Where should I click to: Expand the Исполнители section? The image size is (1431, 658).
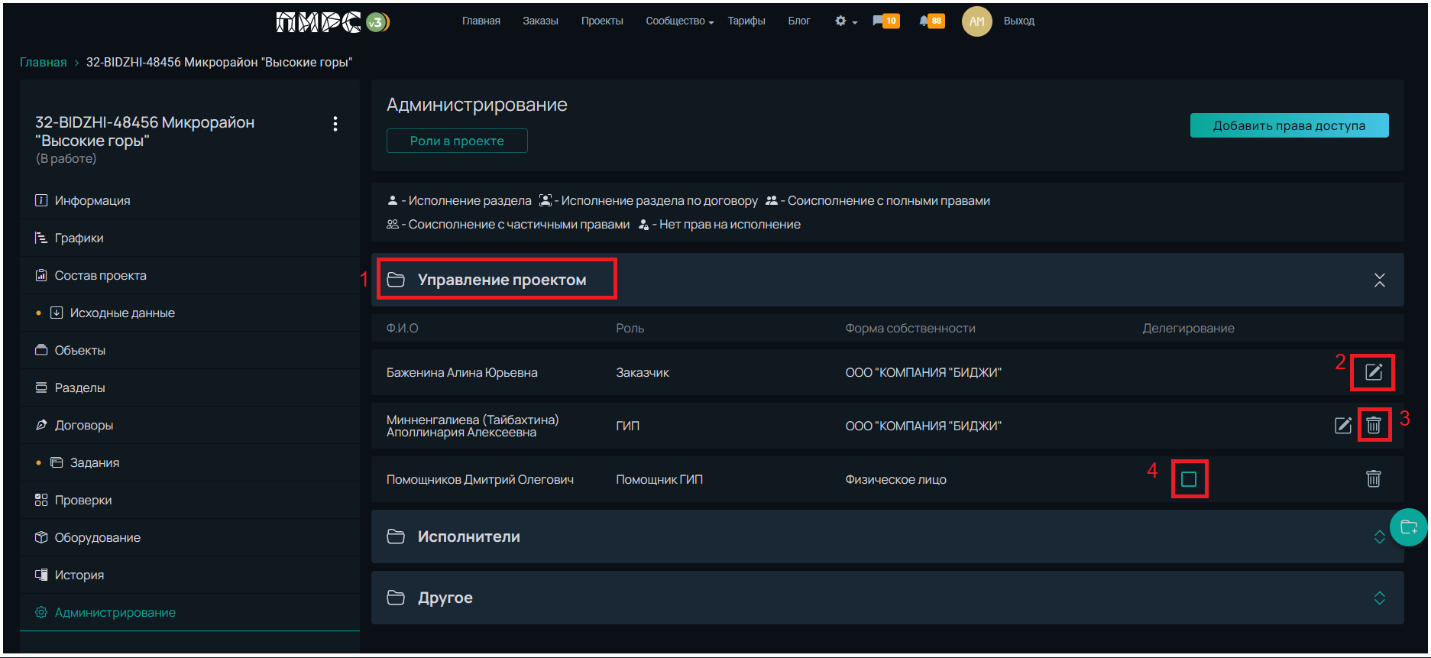click(x=1380, y=537)
